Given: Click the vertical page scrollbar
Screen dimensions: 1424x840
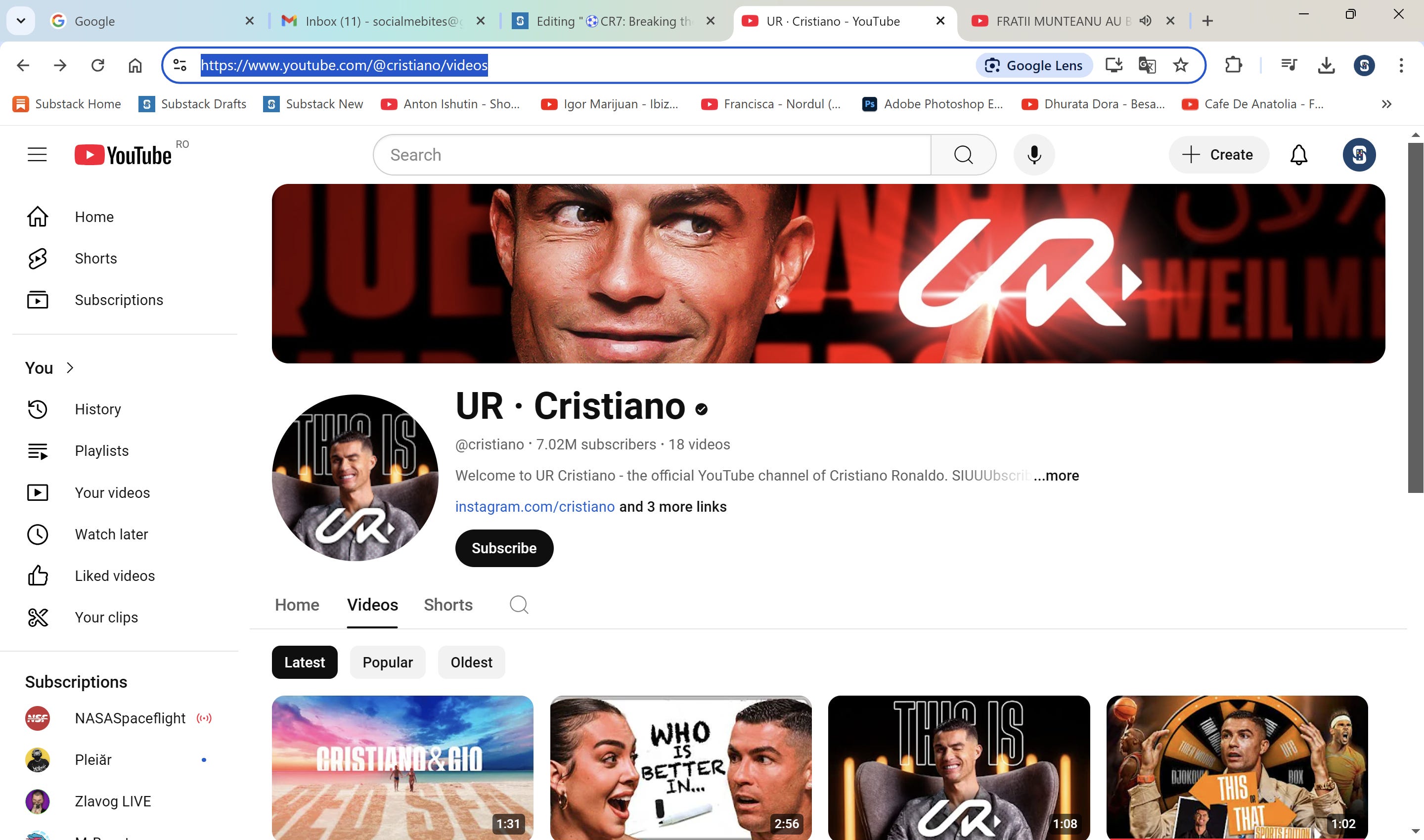Looking at the screenshot, I should tap(1416, 317).
